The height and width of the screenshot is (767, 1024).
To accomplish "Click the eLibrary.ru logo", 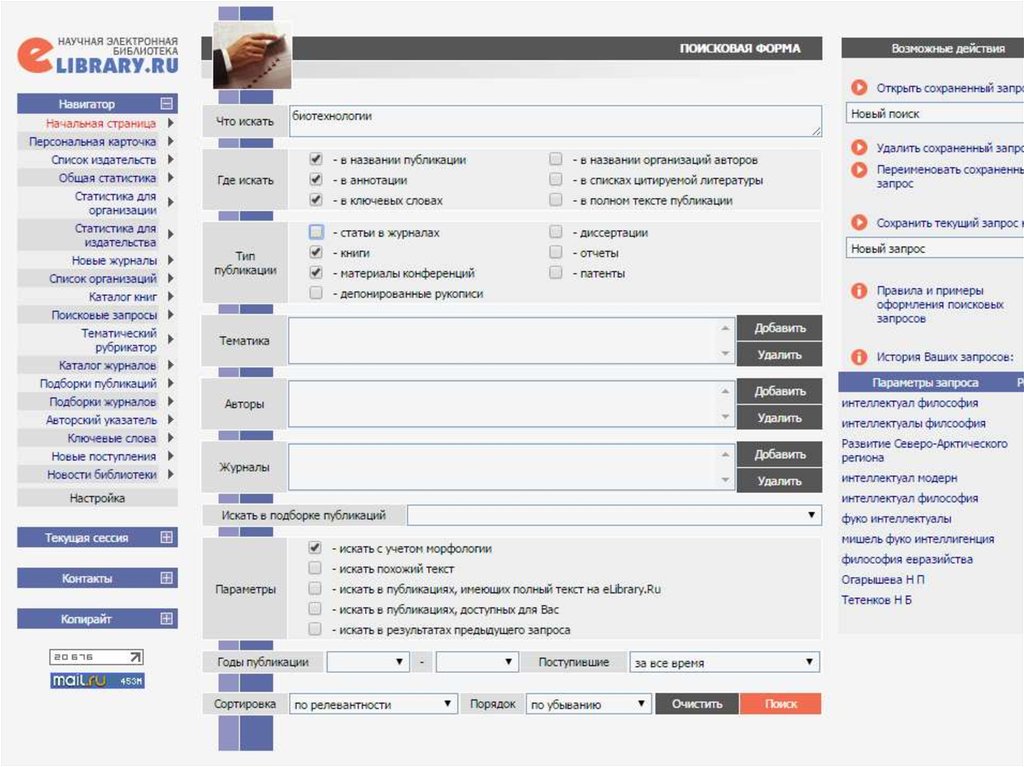I will coord(98,56).
